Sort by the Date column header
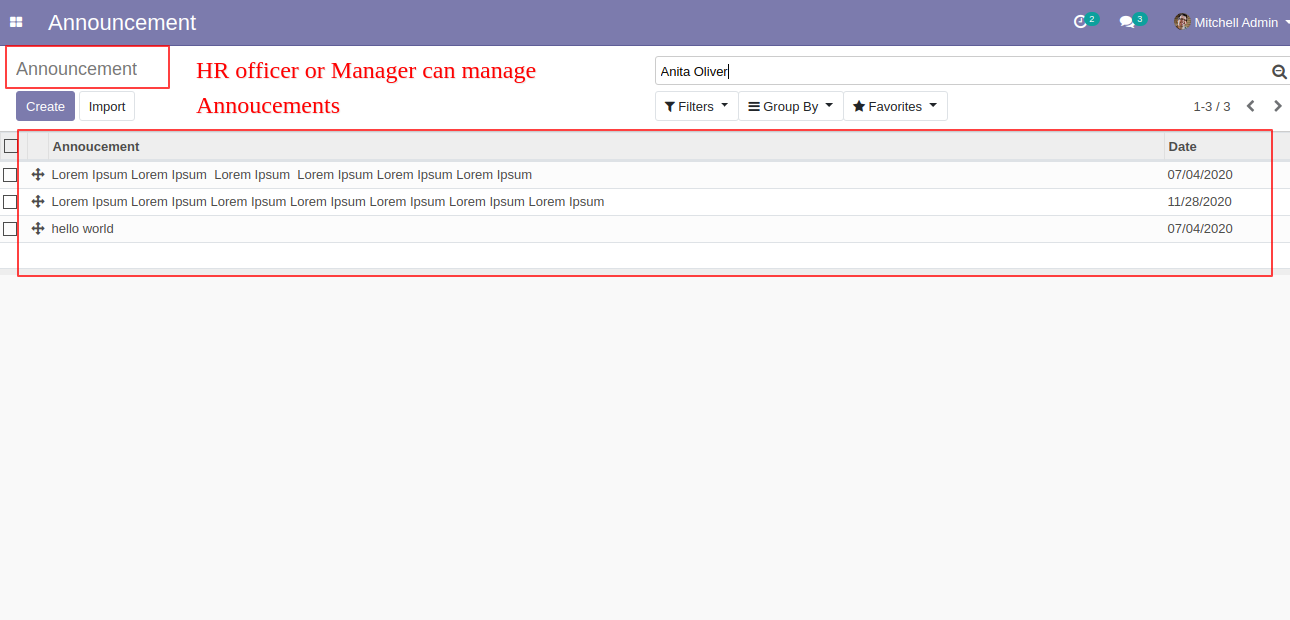 [1182, 147]
